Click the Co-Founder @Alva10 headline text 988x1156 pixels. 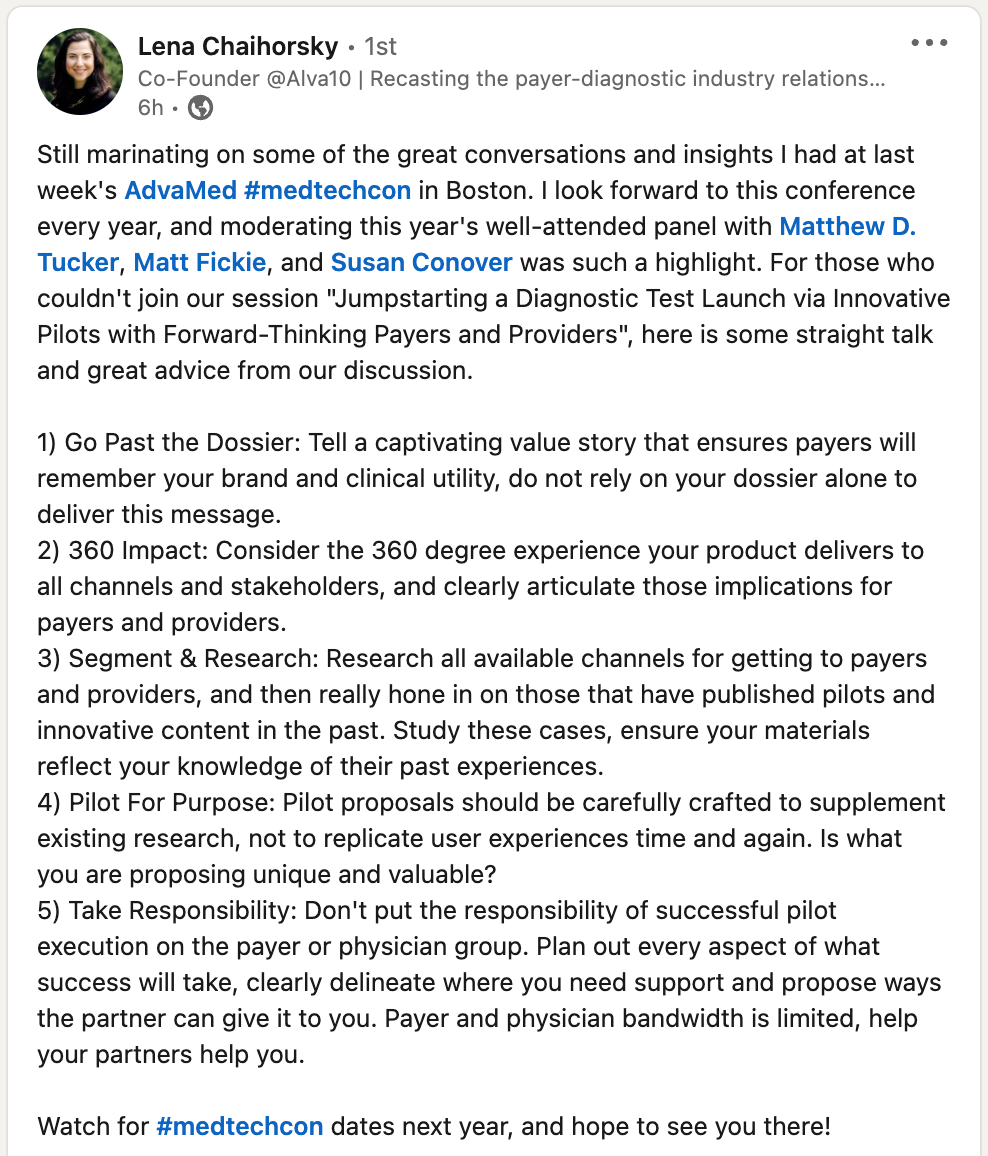[511, 78]
